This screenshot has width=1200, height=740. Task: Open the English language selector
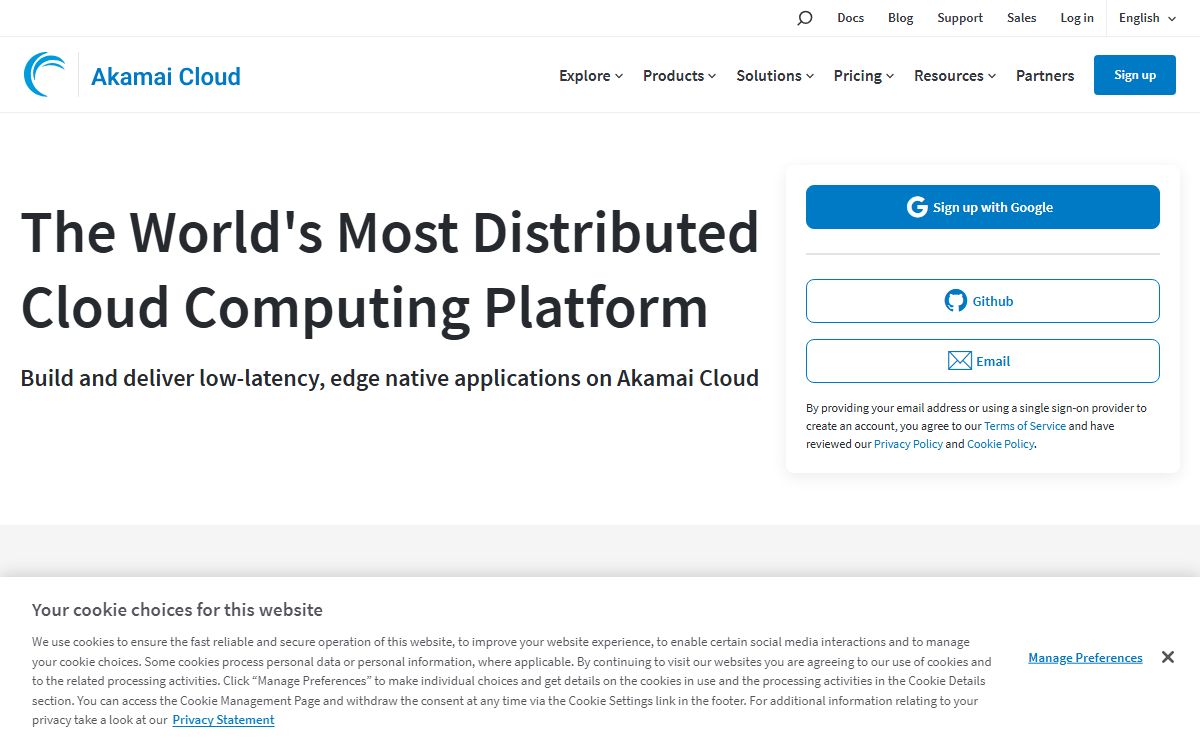1147,18
